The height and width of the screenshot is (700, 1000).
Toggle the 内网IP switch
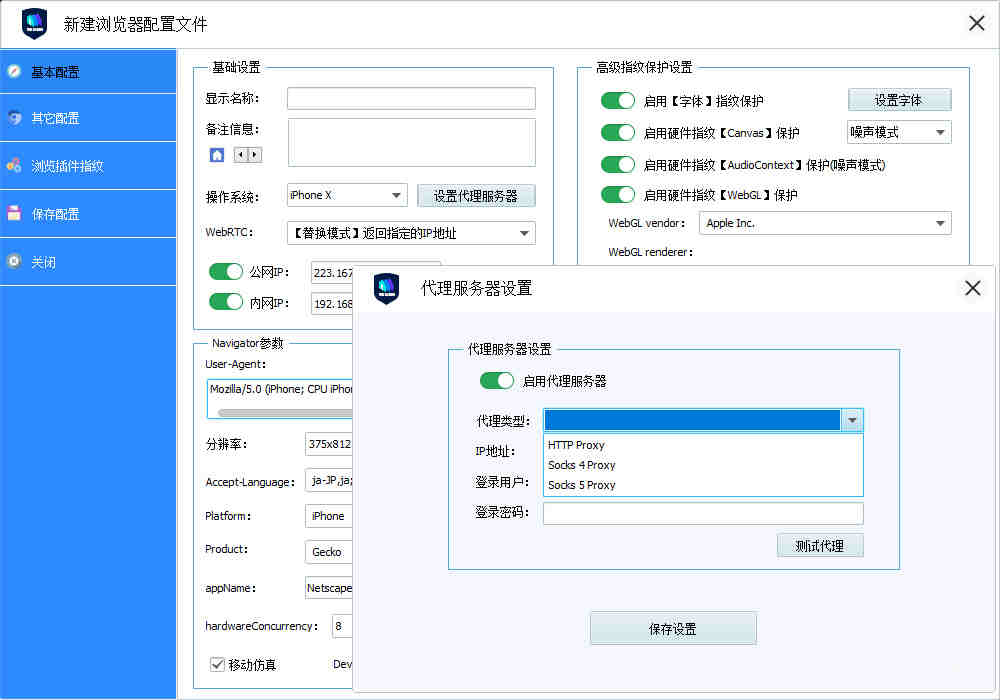tap(226, 302)
